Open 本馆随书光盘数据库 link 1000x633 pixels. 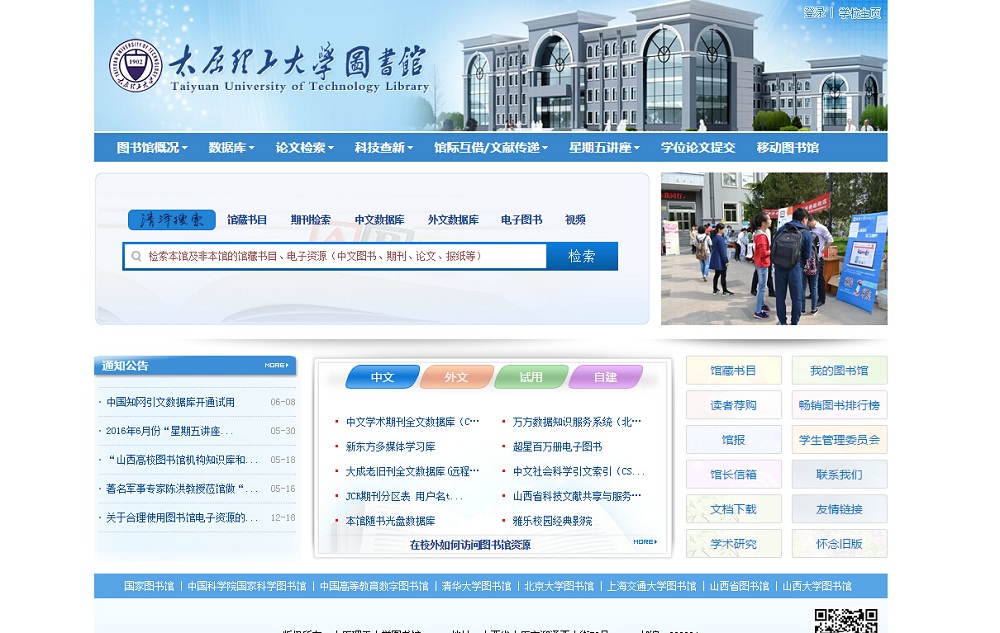(390, 521)
